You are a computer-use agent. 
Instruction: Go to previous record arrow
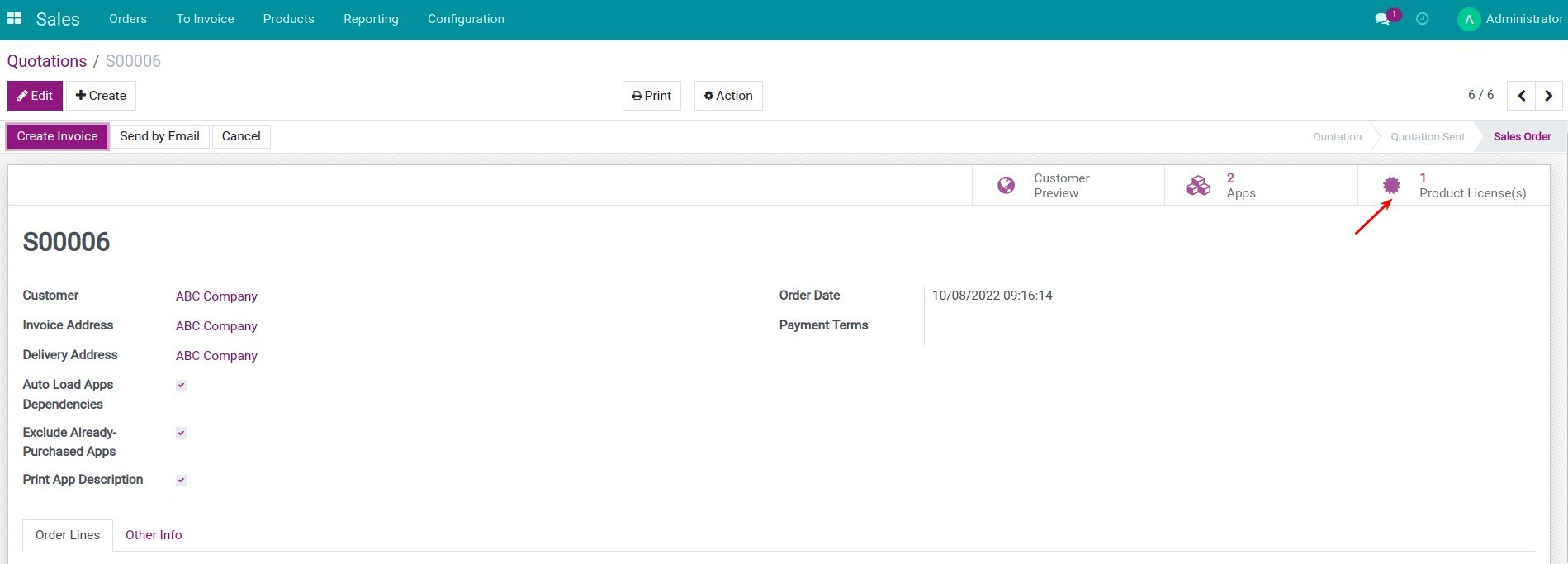(x=1521, y=96)
